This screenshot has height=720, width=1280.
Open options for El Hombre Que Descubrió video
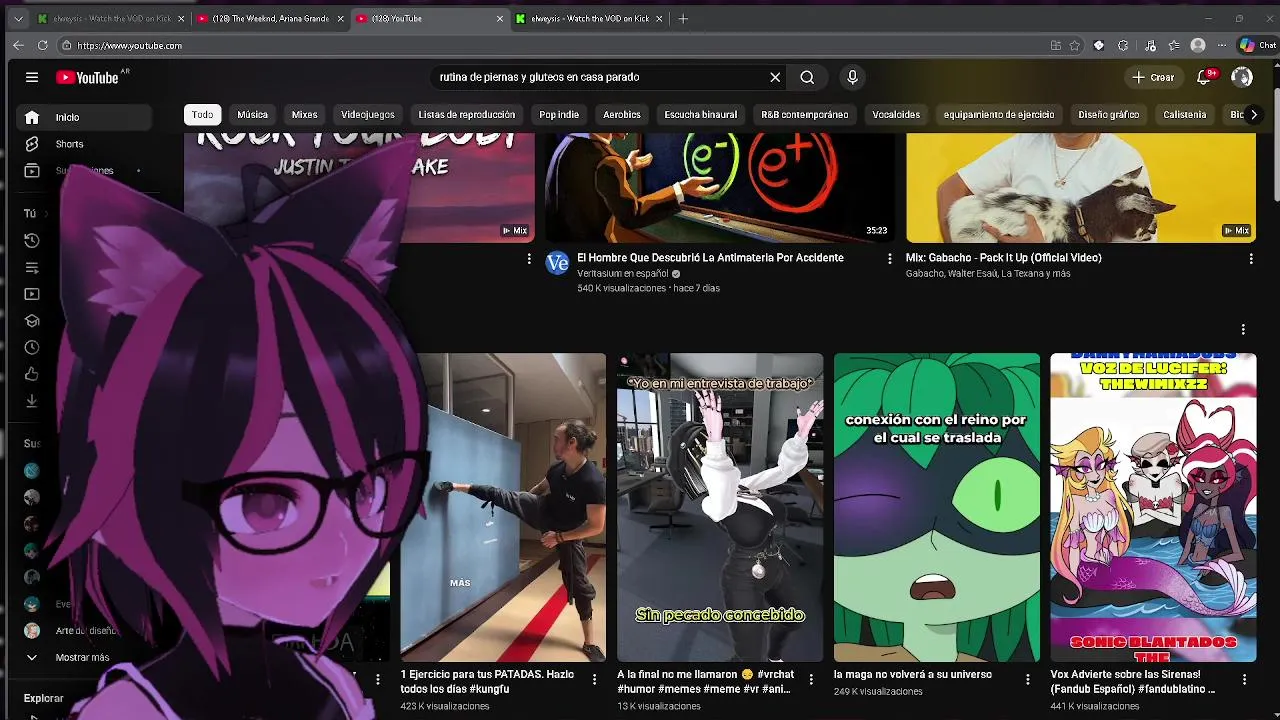pyautogui.click(x=890, y=258)
